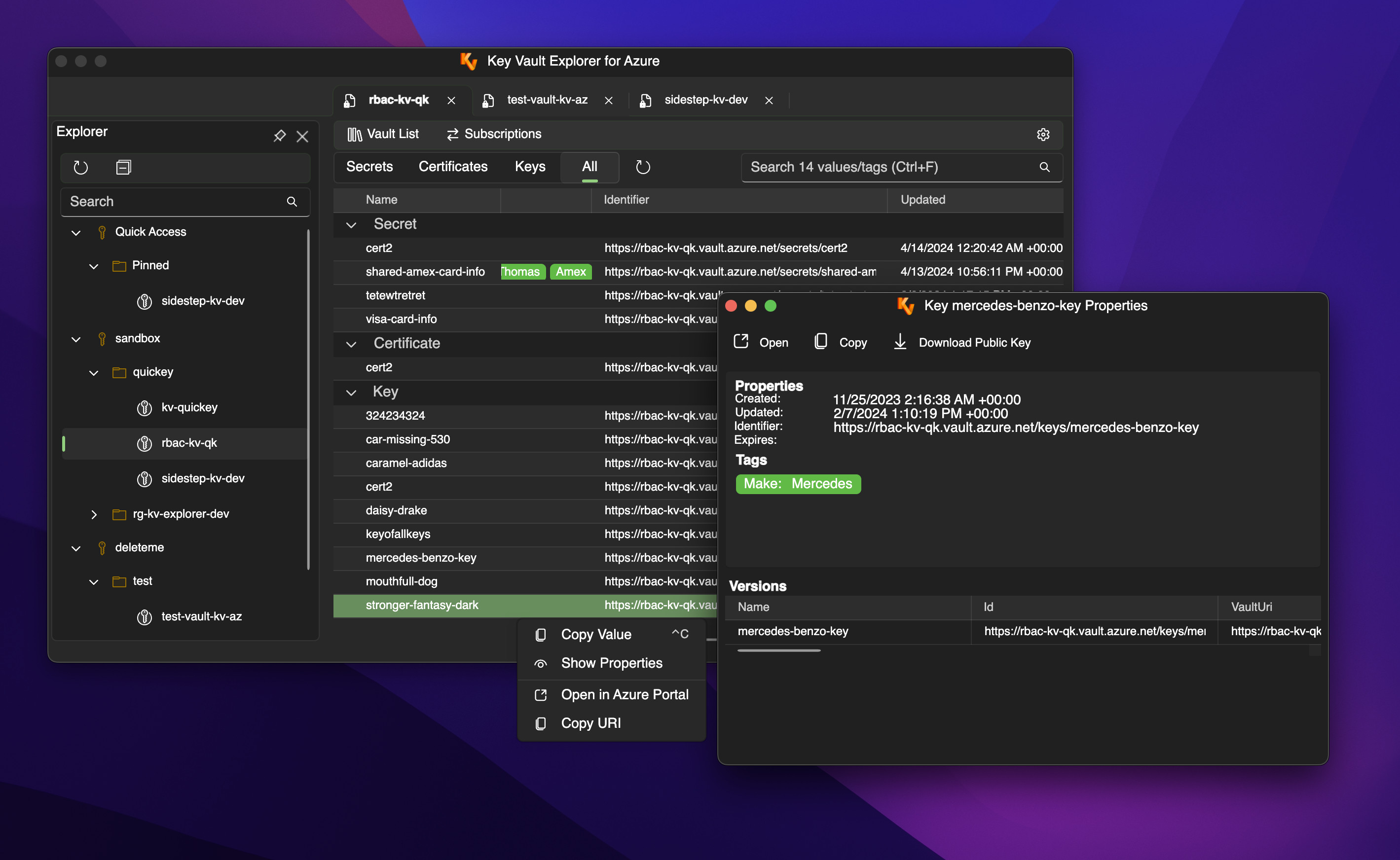Click the Vault List books icon
Screen dimensions: 1400x860
click(354, 134)
